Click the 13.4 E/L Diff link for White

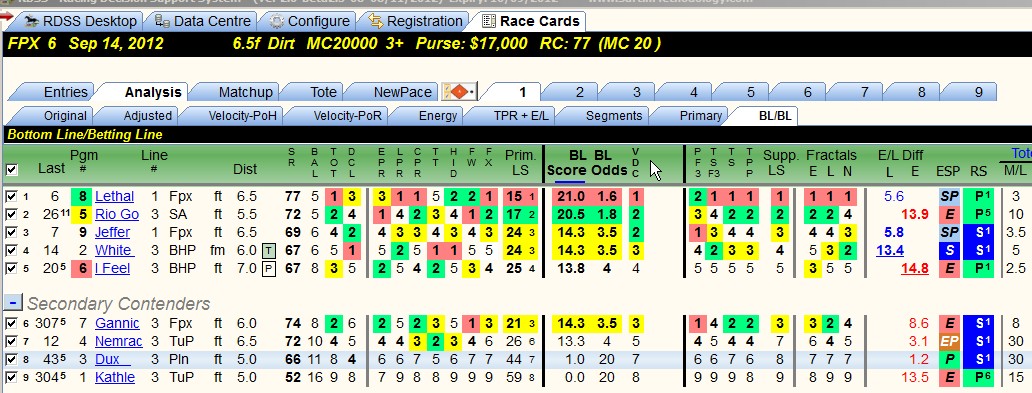tap(890, 250)
